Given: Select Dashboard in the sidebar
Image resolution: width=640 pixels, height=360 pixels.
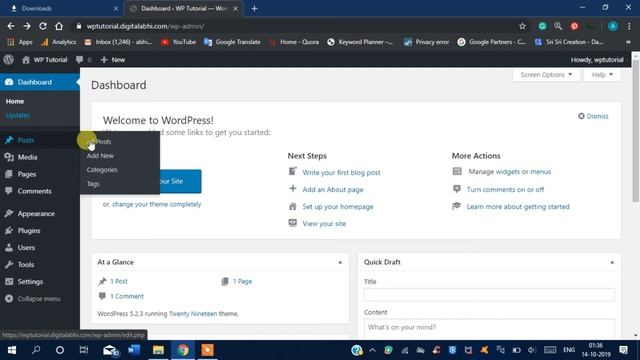Looking at the screenshot, I should click(40, 82).
